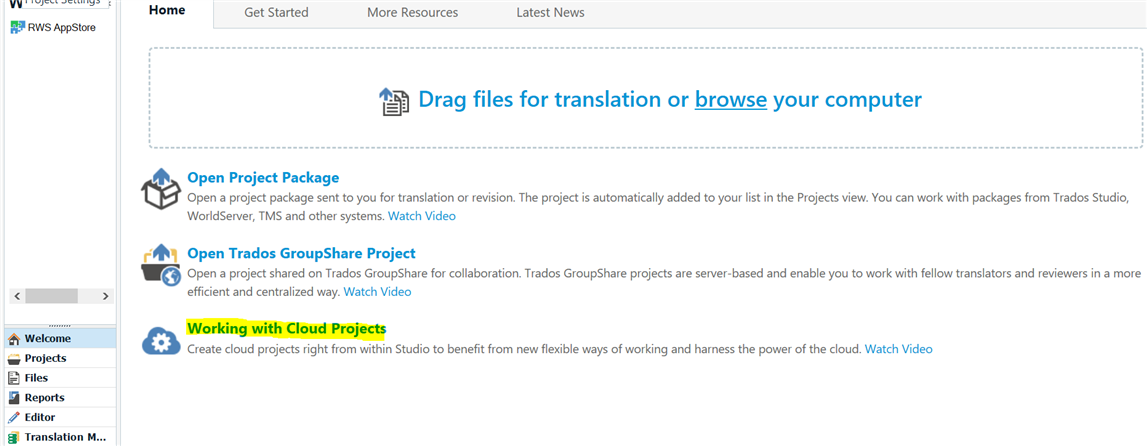Watch Video for Open Project Package
1147x446 pixels.
coord(421,216)
